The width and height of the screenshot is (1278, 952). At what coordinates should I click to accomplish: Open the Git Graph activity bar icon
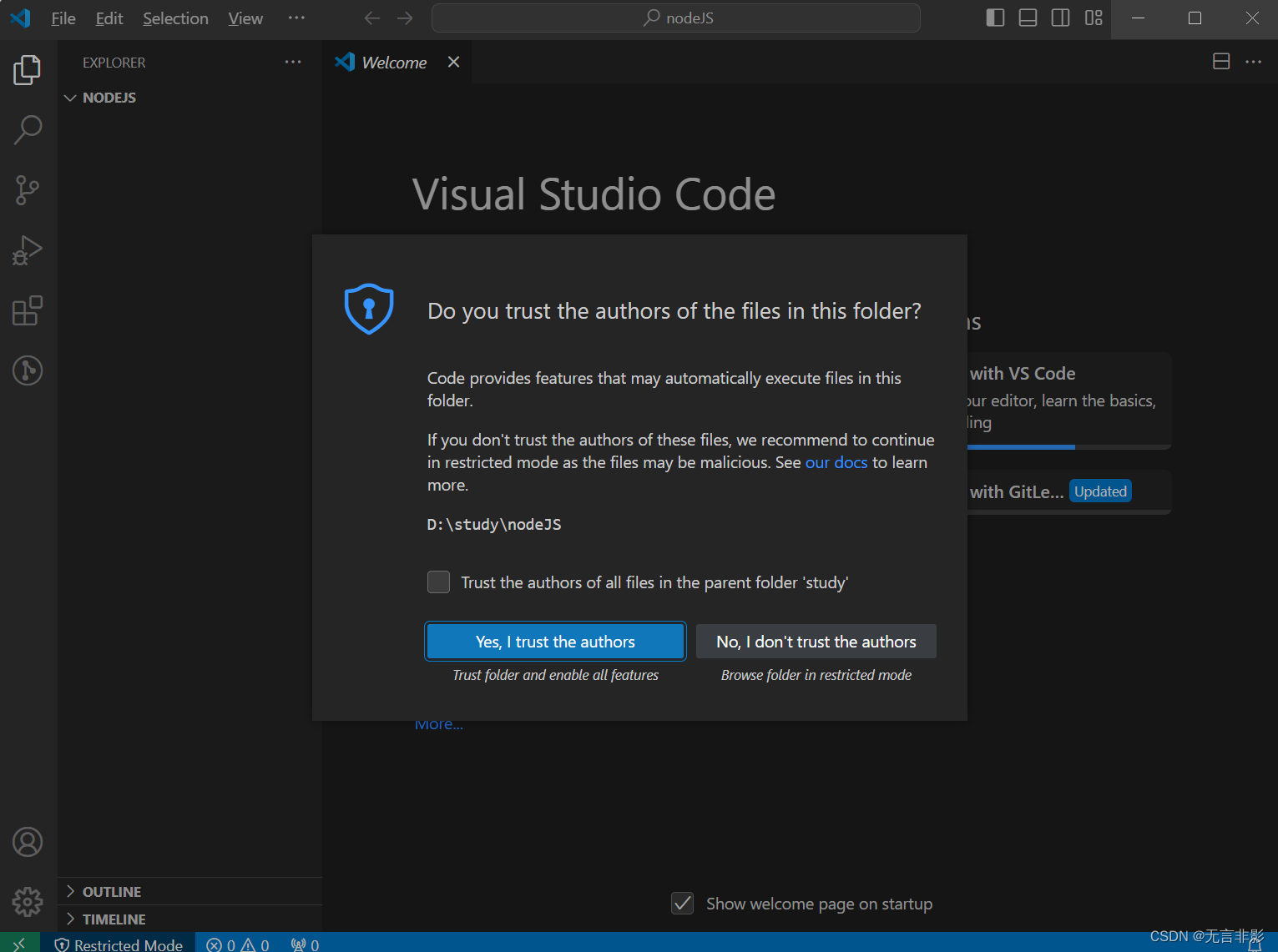click(28, 370)
